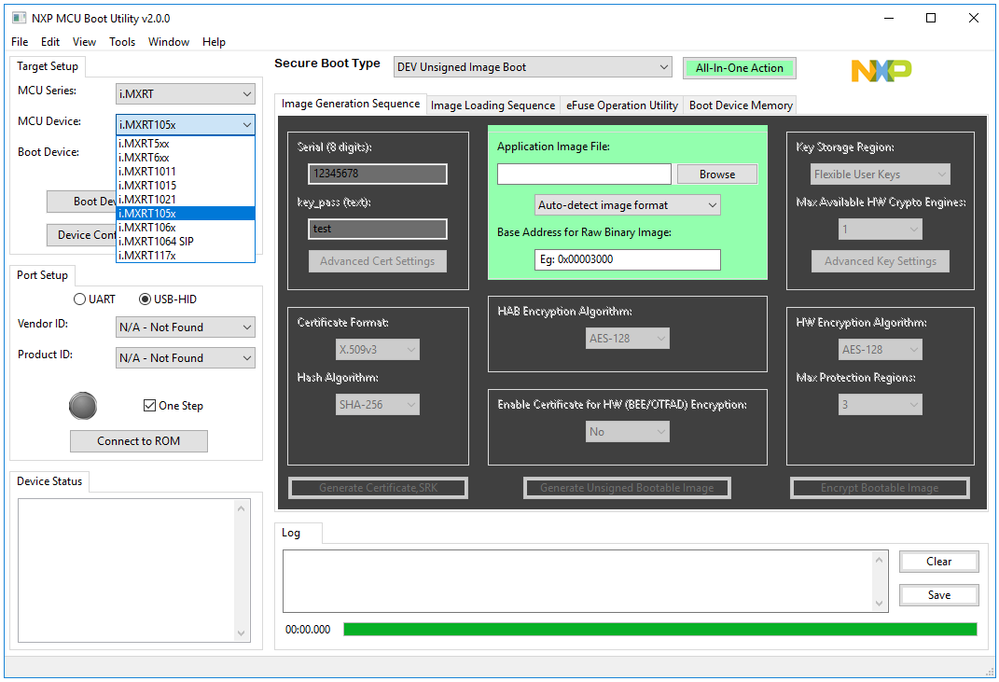Open the MCU Series dropdown
Image resolution: width=999 pixels, height=682 pixels.
click(185, 94)
